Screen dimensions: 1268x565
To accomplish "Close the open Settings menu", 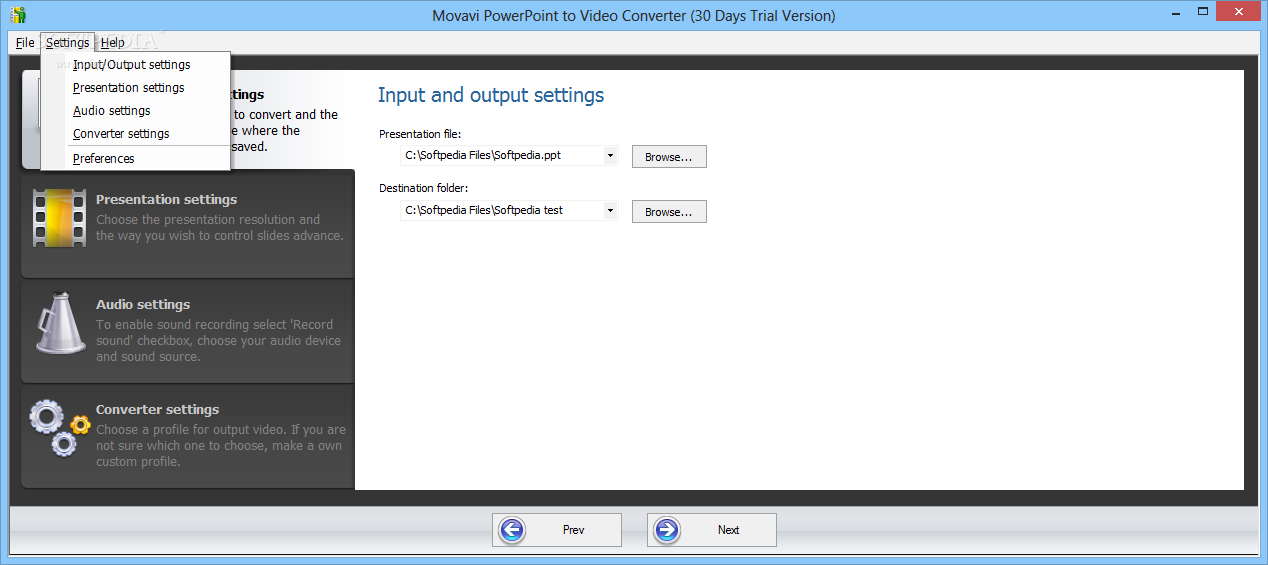I will pyautogui.click(x=68, y=43).
